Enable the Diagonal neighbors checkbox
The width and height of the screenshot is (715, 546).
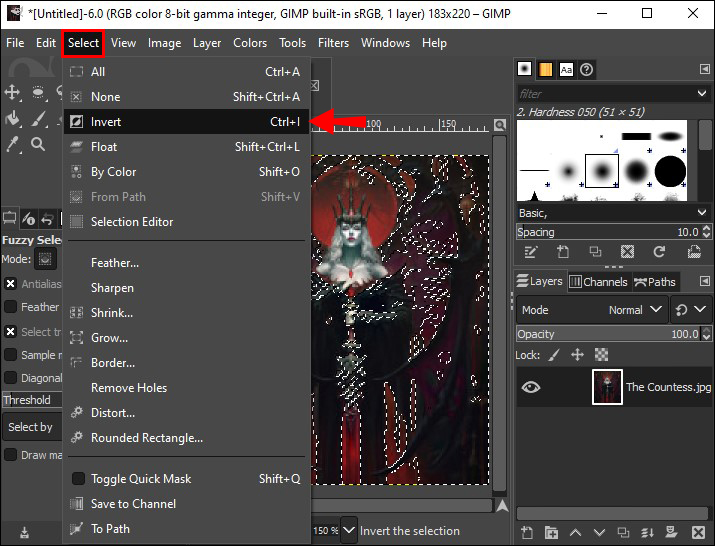10,377
